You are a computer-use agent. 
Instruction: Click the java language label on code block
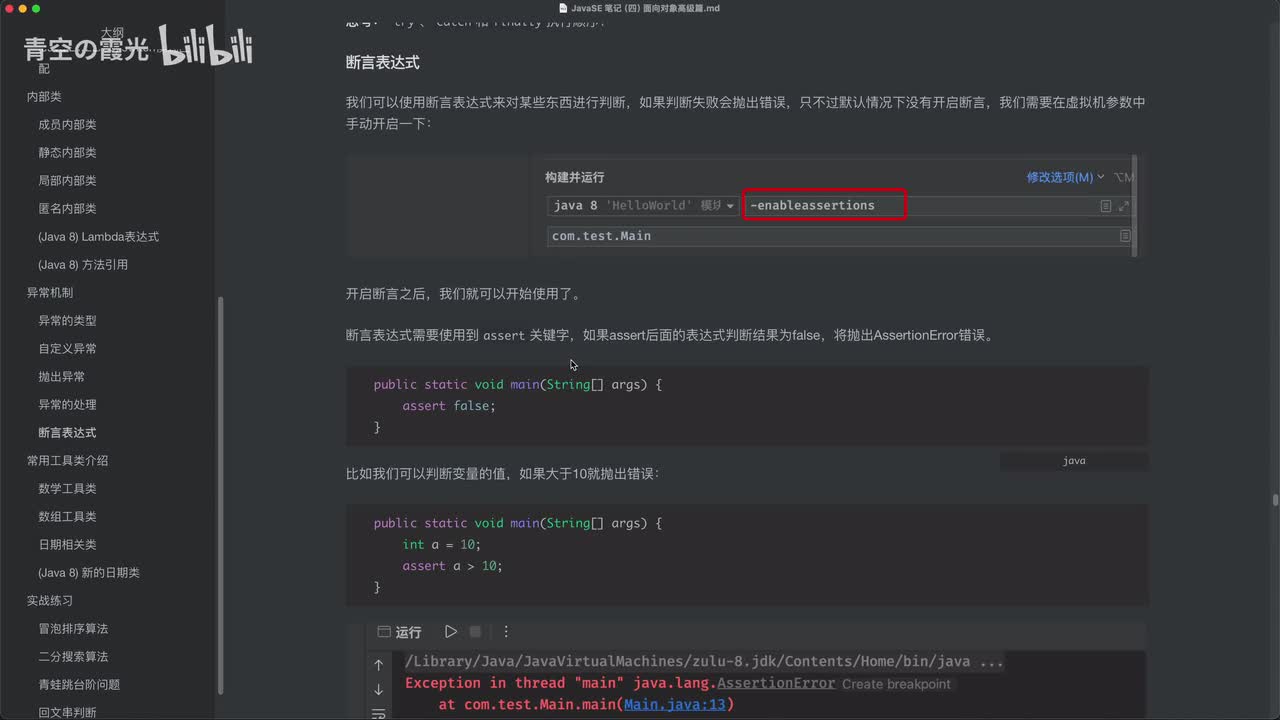click(1074, 461)
